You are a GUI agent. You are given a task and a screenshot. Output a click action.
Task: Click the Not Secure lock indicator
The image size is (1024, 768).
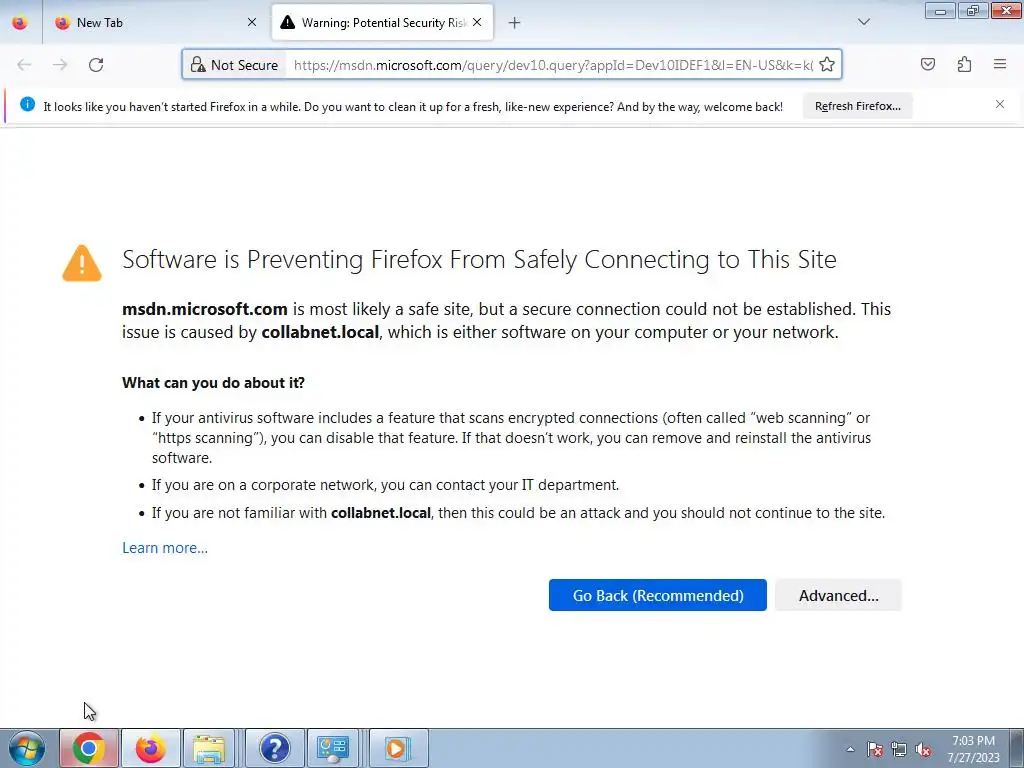click(234, 65)
